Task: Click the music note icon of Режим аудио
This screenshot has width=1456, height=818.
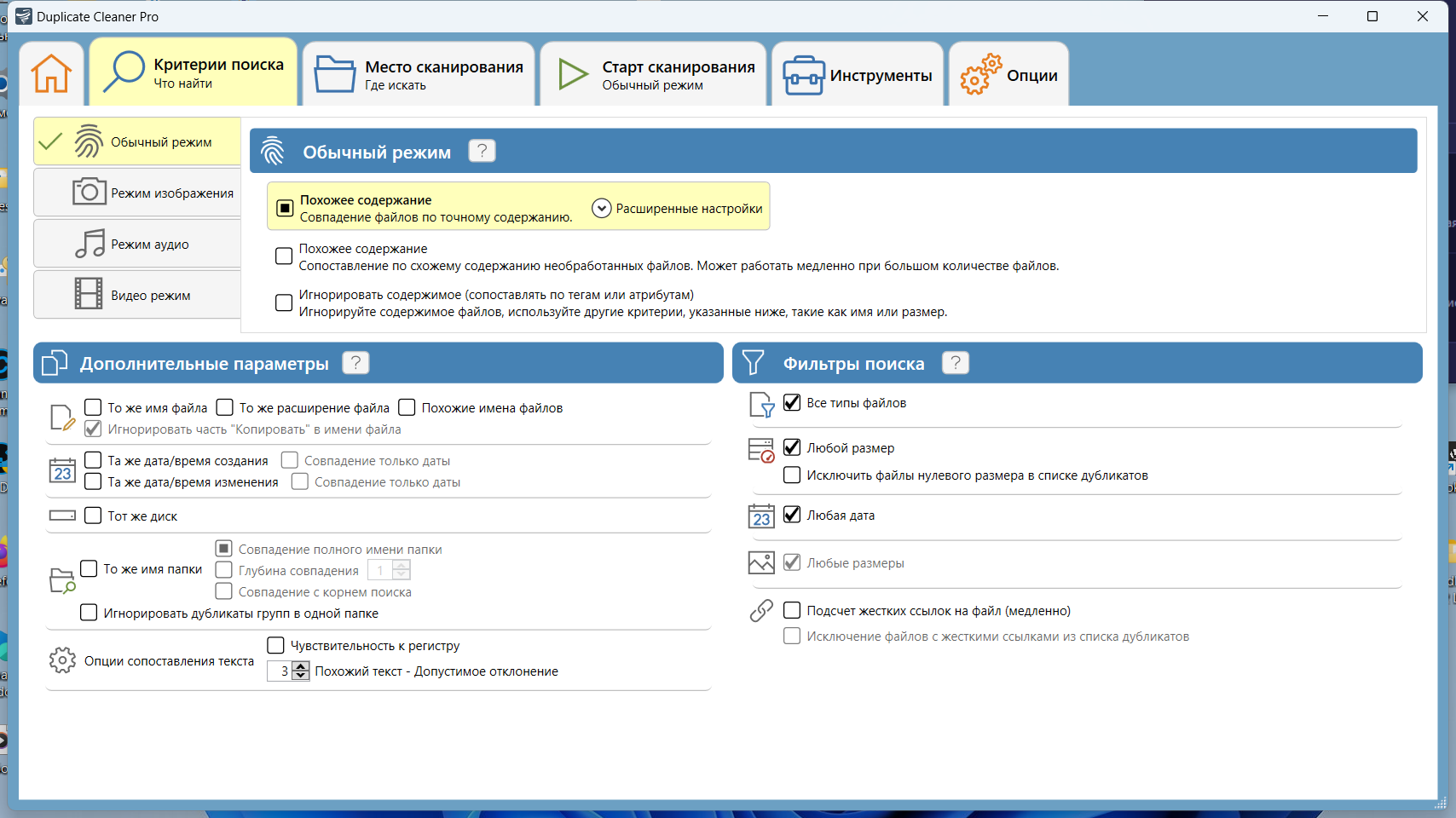Action: (x=90, y=244)
